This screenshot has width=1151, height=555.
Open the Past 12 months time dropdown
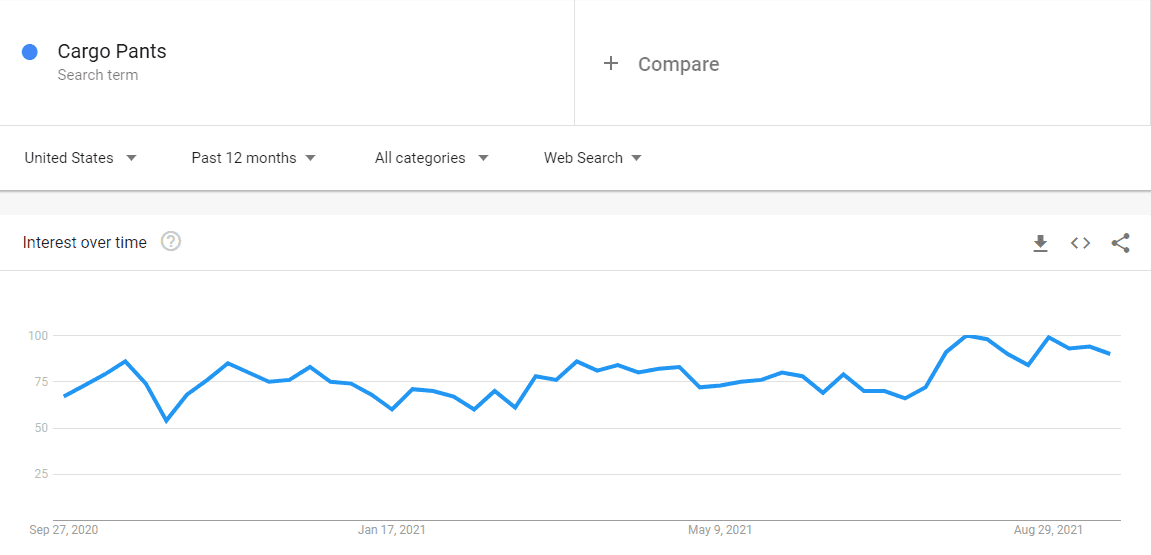coord(253,158)
